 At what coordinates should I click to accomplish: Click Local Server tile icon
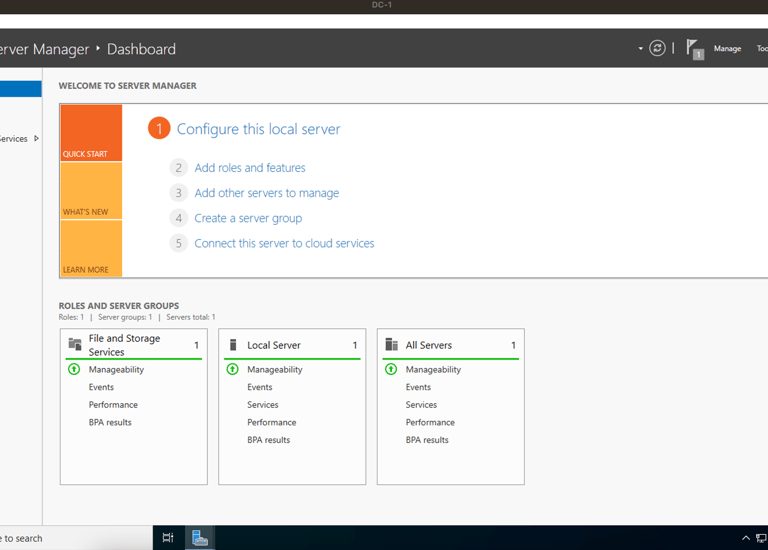pos(233,345)
